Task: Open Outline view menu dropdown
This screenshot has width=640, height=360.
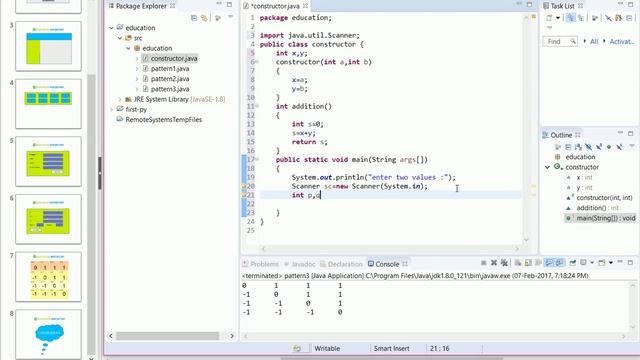Action: [632, 146]
